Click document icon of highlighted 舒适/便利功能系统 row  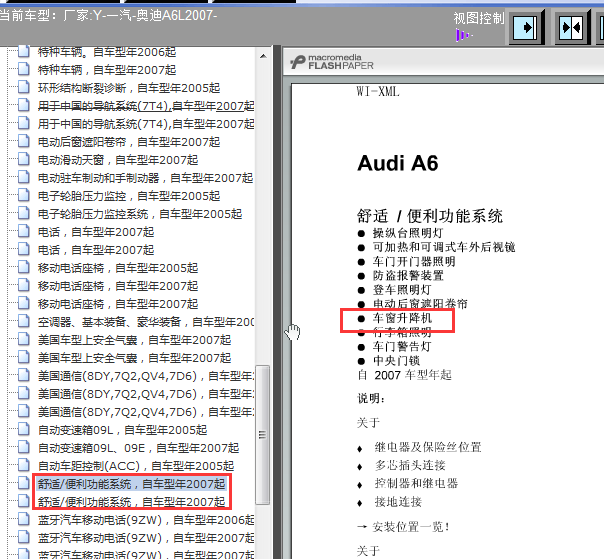coord(23,483)
